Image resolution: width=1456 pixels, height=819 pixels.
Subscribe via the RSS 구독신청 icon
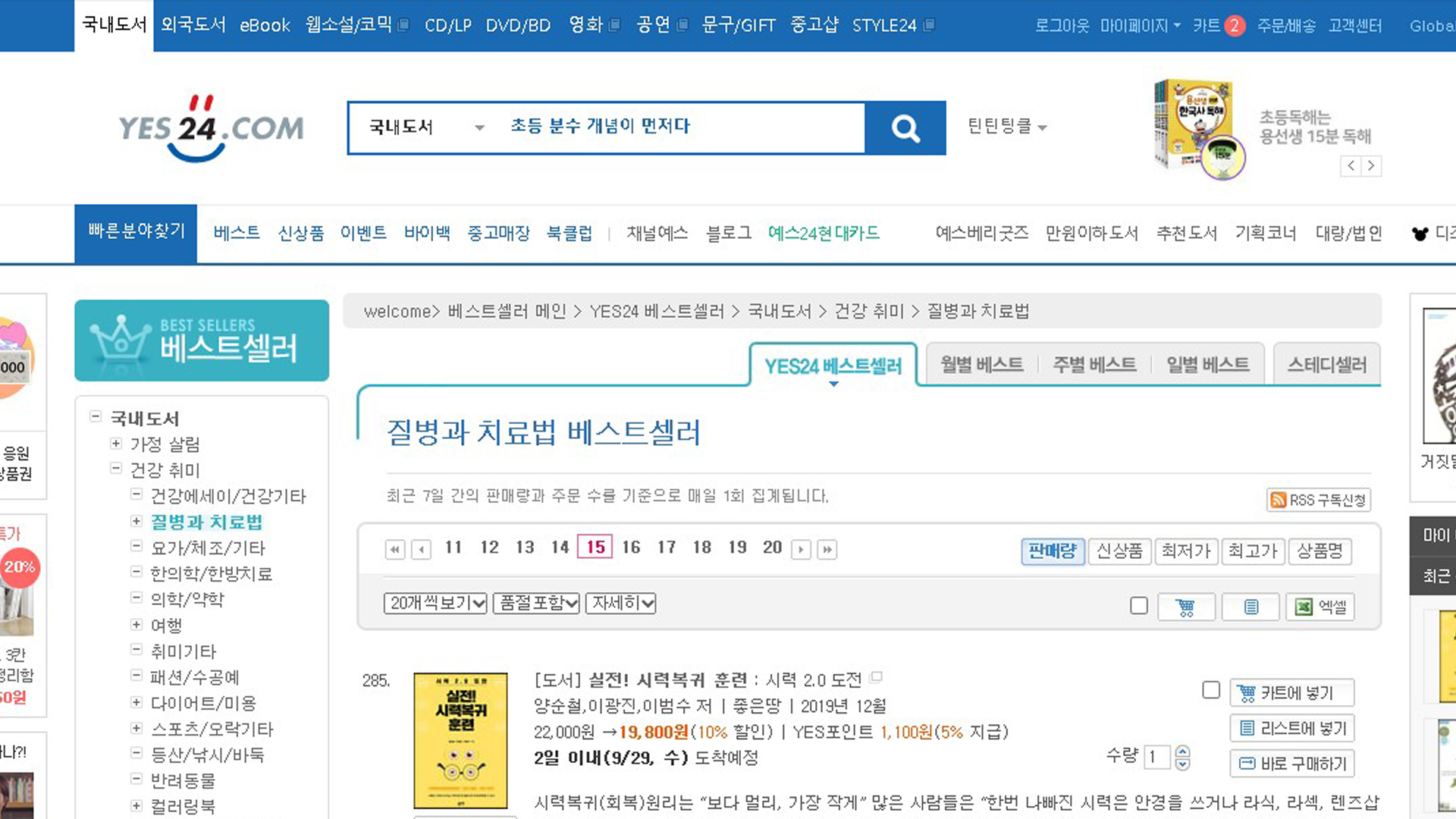click(1319, 500)
